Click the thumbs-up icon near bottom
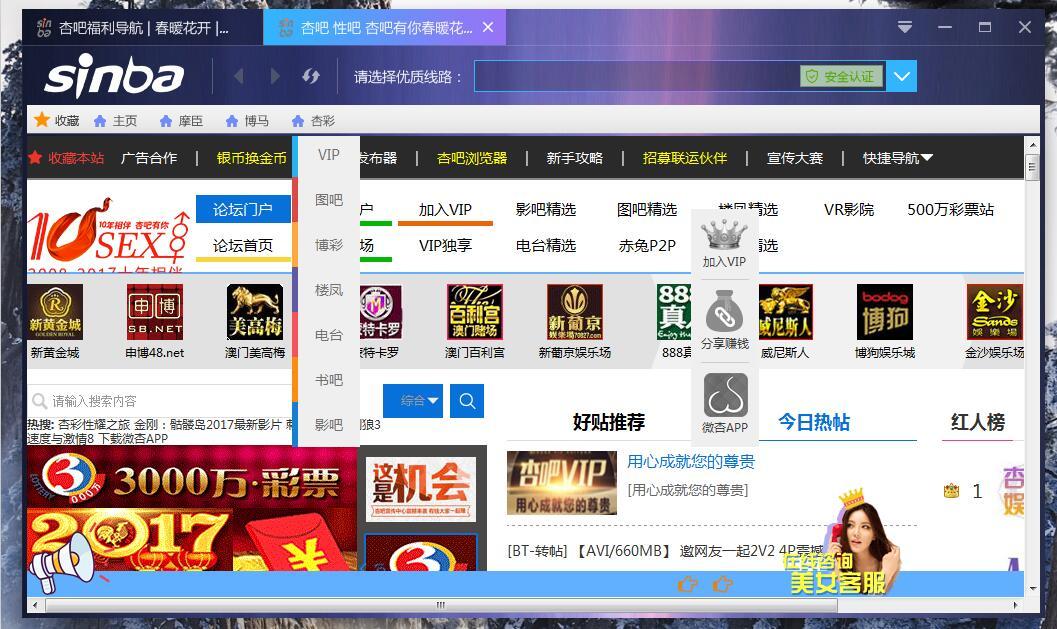 688,584
